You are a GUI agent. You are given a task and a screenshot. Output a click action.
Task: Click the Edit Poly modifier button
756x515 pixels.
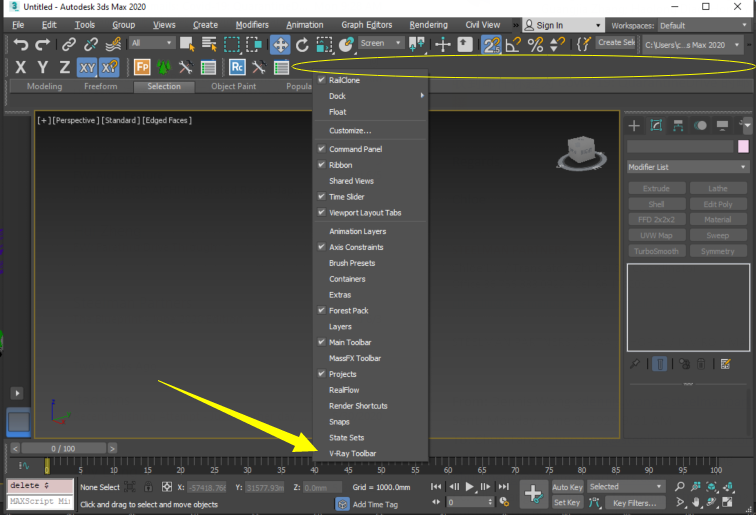tap(717, 204)
